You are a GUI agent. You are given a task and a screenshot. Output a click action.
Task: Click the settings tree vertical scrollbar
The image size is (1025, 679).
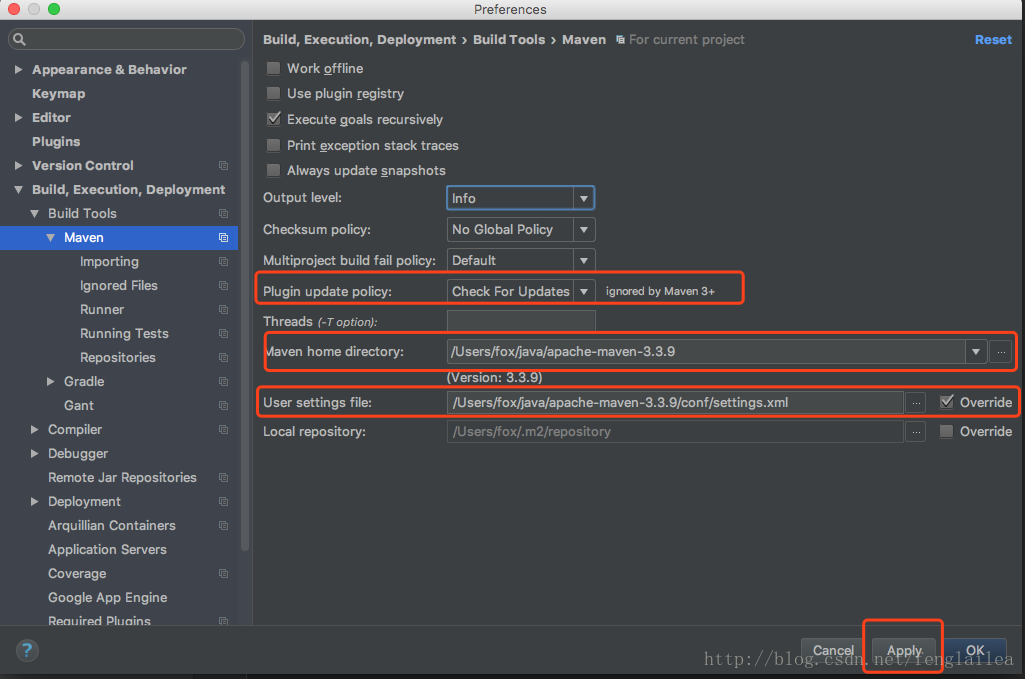pyautogui.click(x=245, y=307)
